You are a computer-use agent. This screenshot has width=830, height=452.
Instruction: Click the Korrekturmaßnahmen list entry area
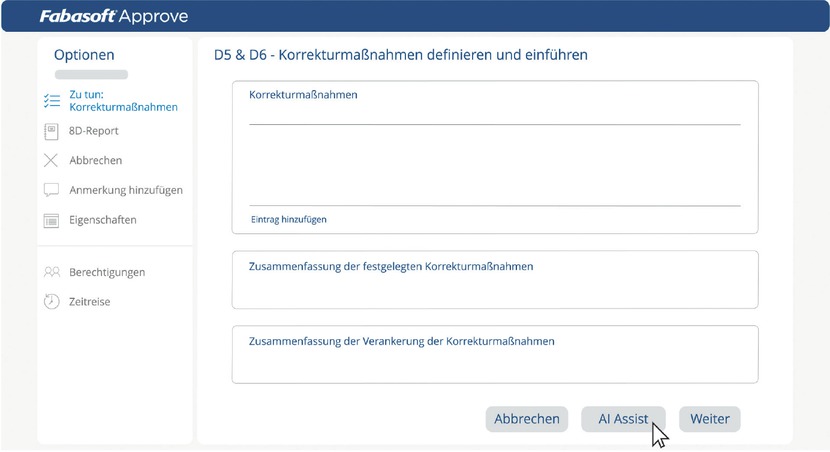(x=494, y=165)
